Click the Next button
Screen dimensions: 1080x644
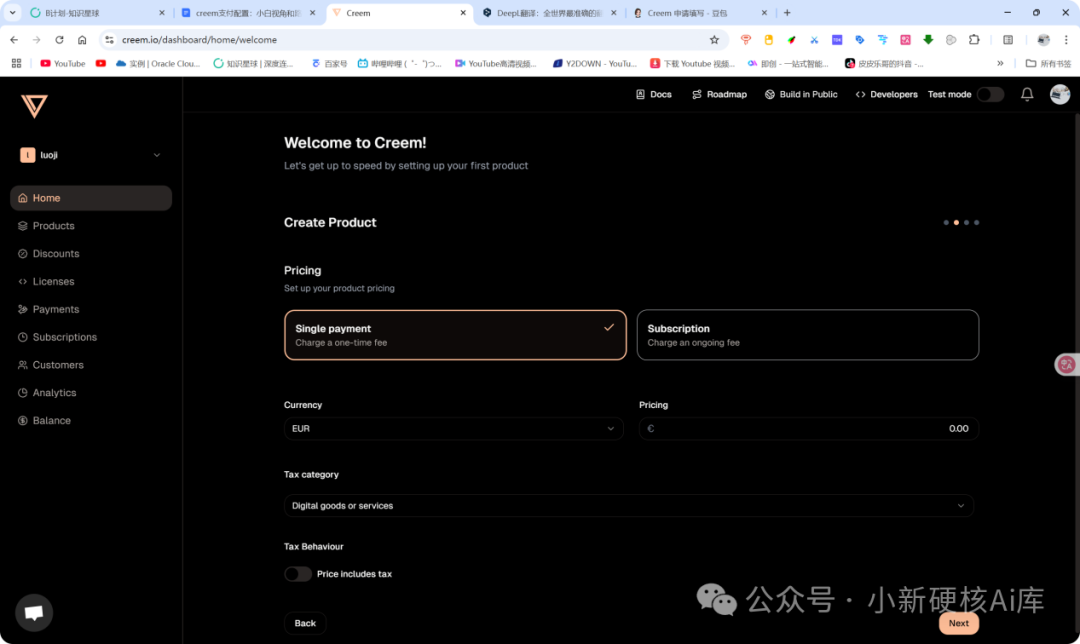[x=958, y=623]
